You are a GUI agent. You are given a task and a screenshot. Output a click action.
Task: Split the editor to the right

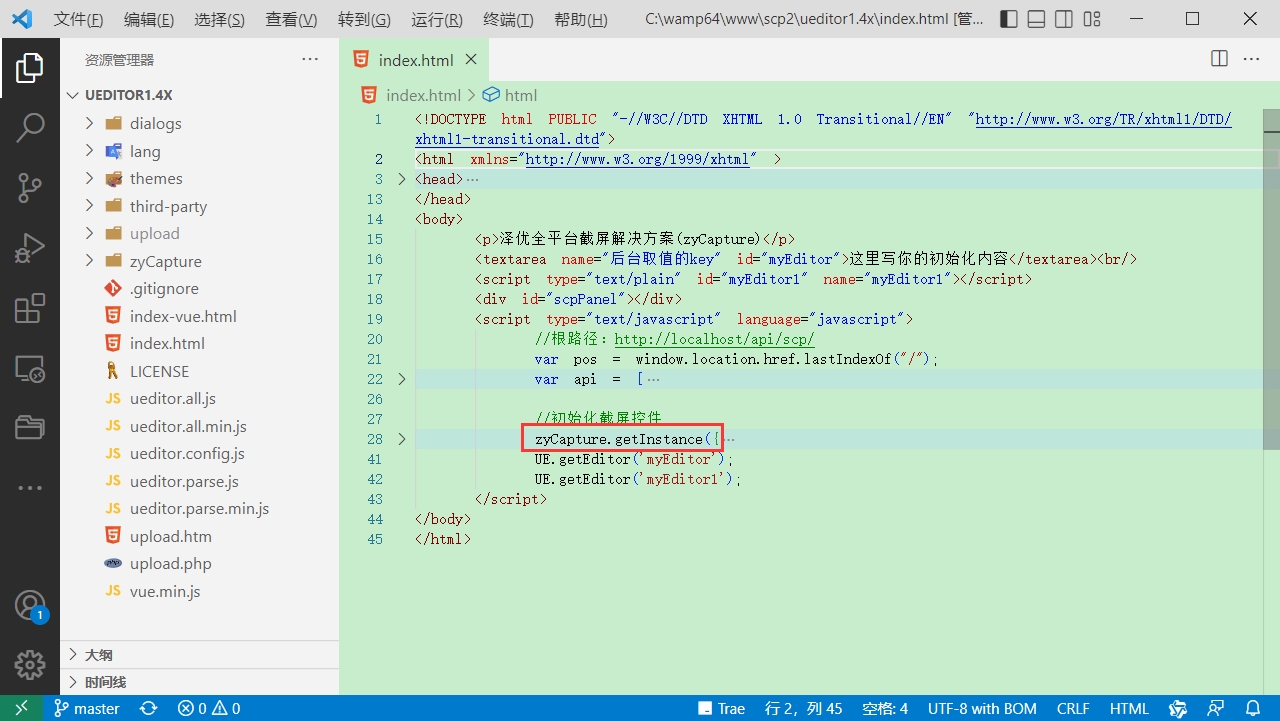tap(1219, 59)
